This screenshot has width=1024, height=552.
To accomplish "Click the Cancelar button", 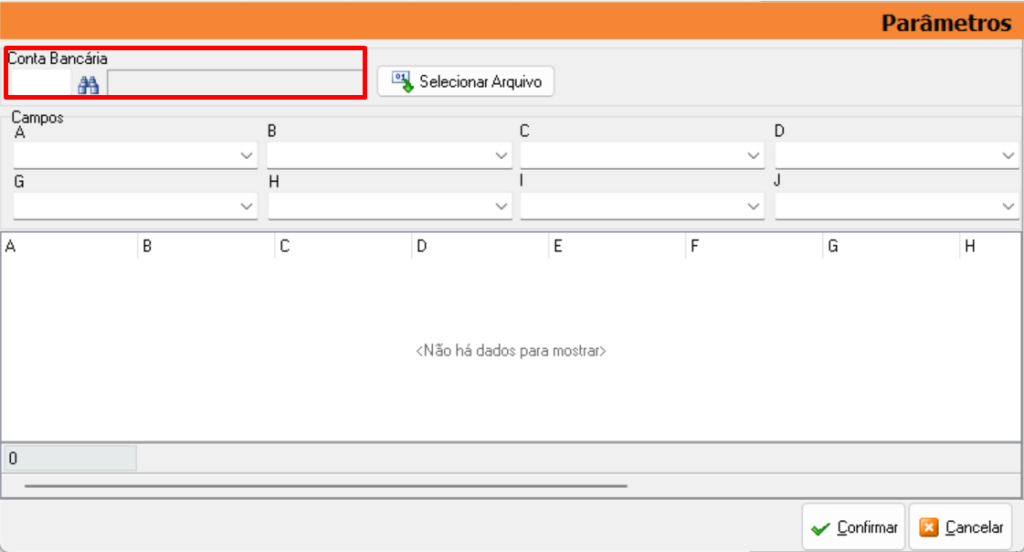I will (961, 527).
